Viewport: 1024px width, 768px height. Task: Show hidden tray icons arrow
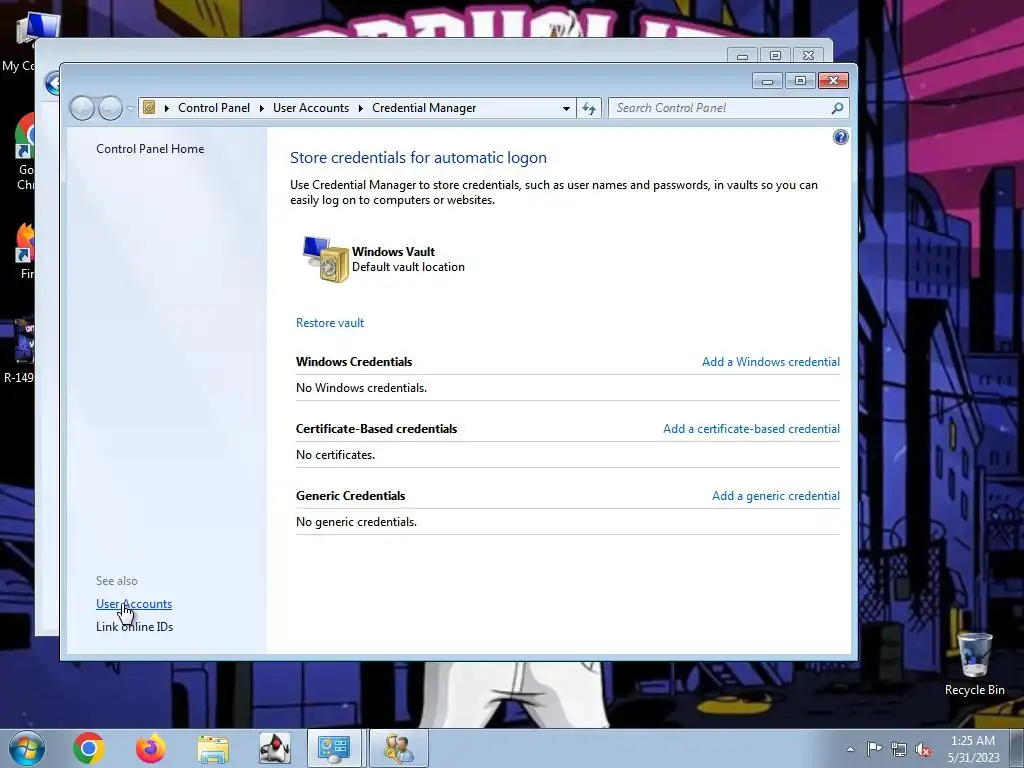coord(850,749)
